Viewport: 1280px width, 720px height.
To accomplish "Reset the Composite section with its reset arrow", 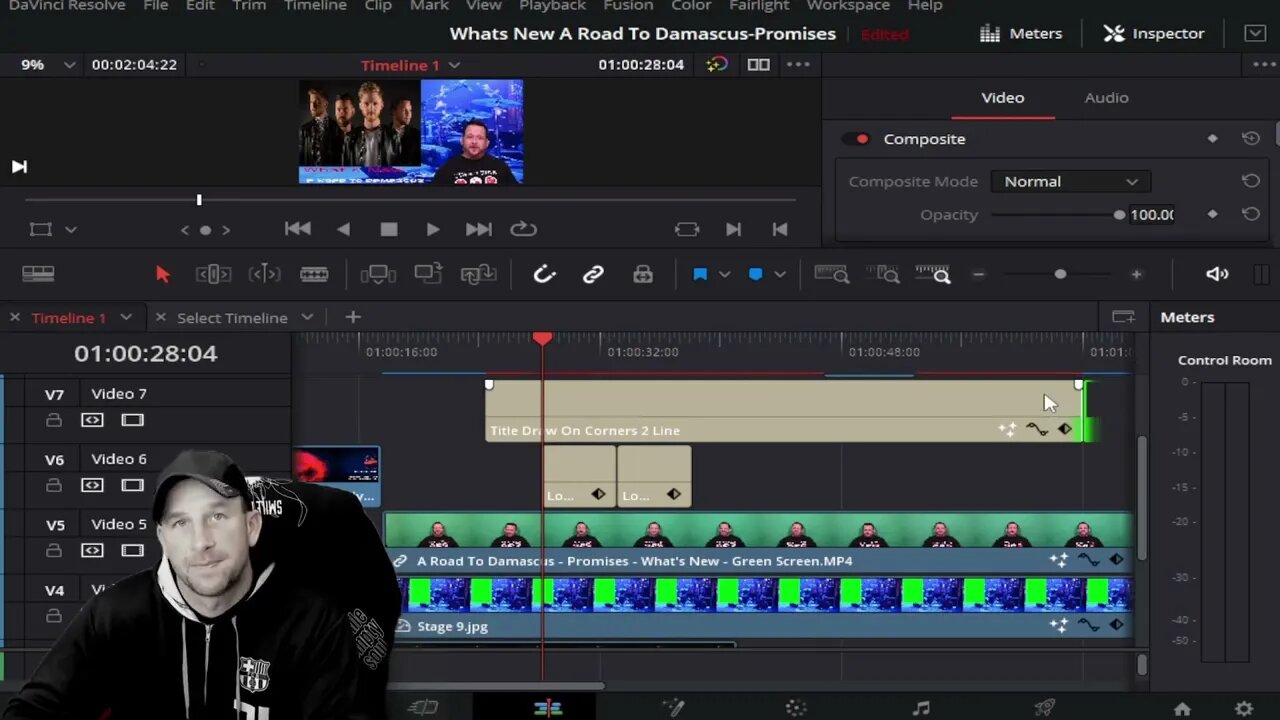I will 1250,139.
